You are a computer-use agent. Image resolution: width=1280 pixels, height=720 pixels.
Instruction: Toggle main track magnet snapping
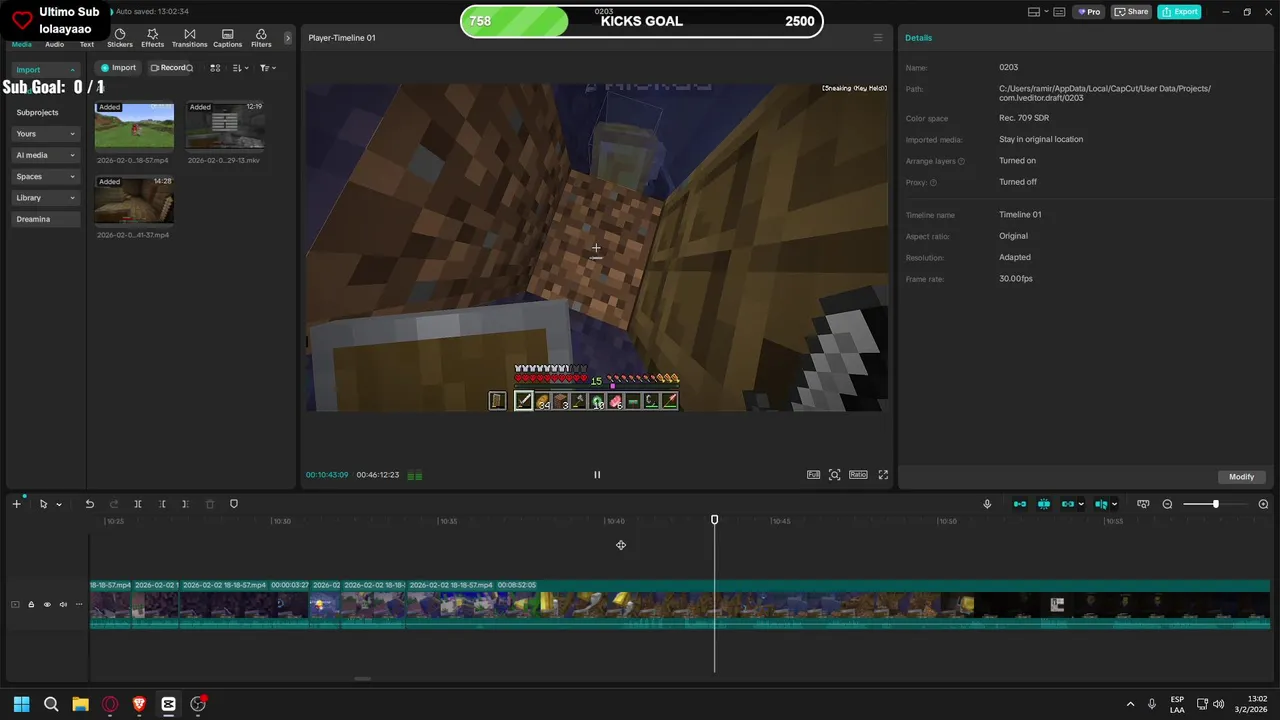1020,504
